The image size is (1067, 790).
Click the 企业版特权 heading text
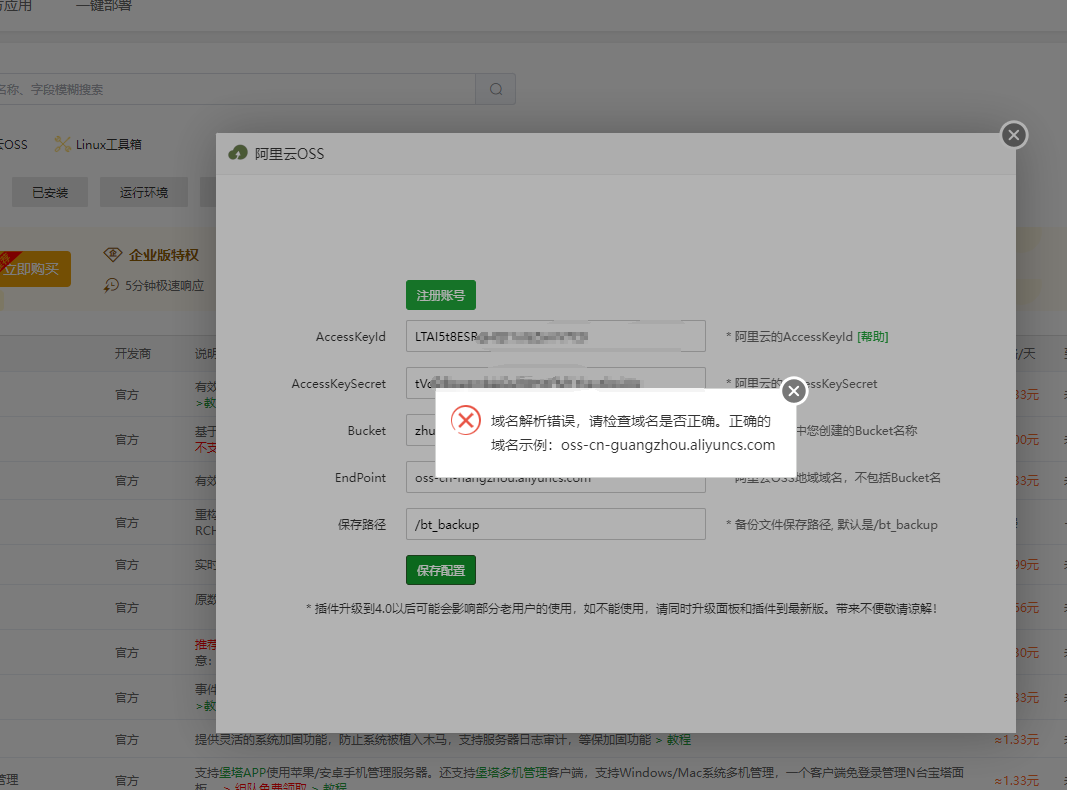click(x=164, y=255)
